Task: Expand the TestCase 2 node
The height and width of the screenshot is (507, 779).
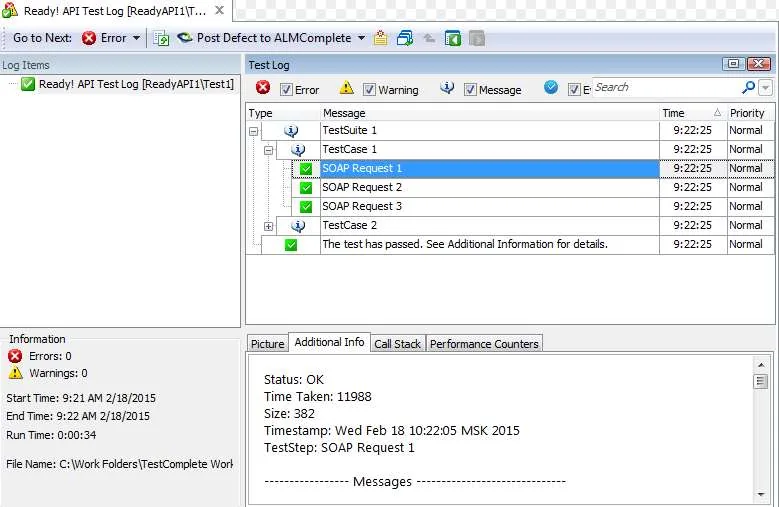Action: click(x=269, y=226)
